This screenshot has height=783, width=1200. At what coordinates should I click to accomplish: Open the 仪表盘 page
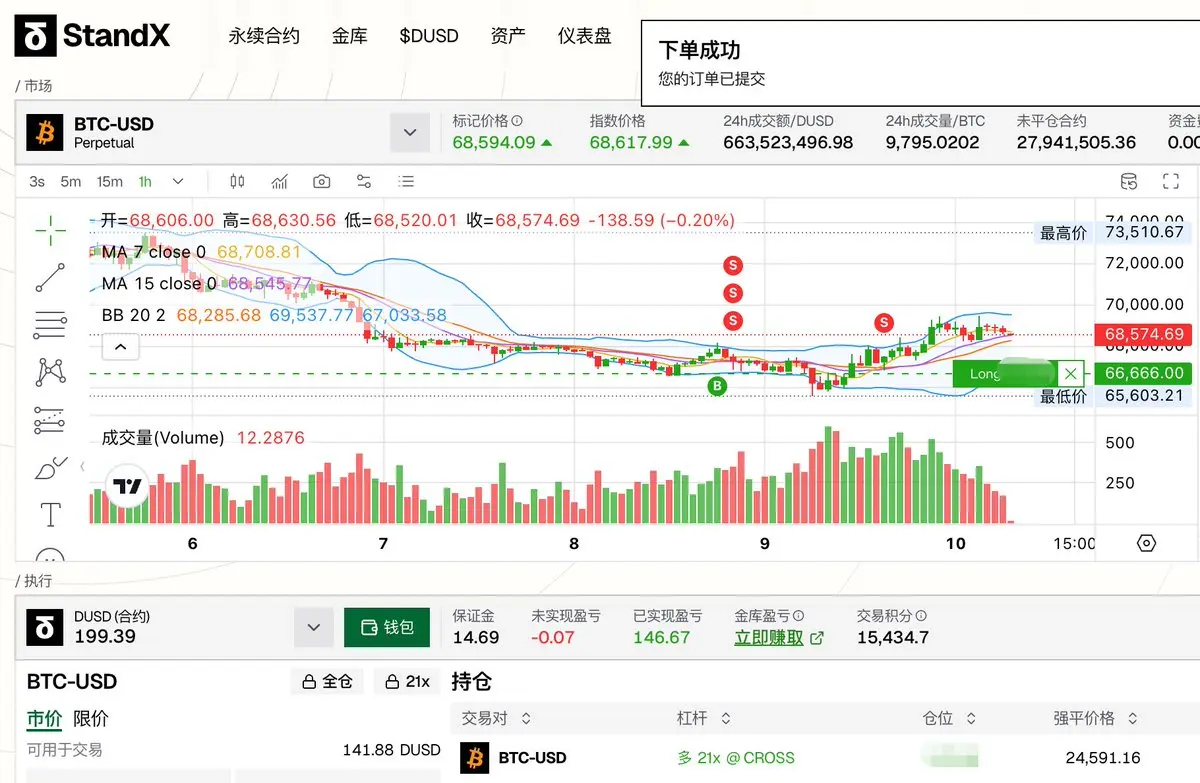pos(585,36)
